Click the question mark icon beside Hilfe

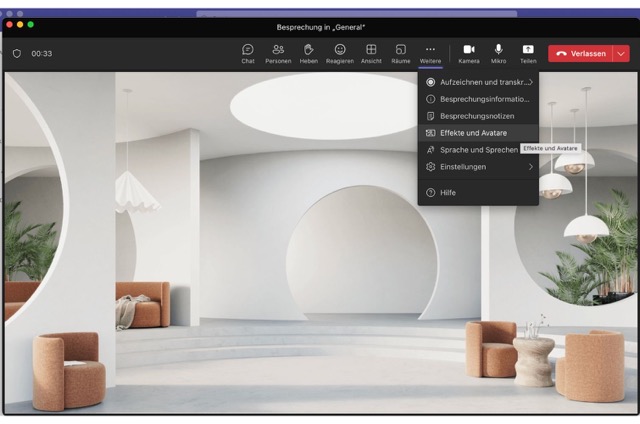click(430, 193)
